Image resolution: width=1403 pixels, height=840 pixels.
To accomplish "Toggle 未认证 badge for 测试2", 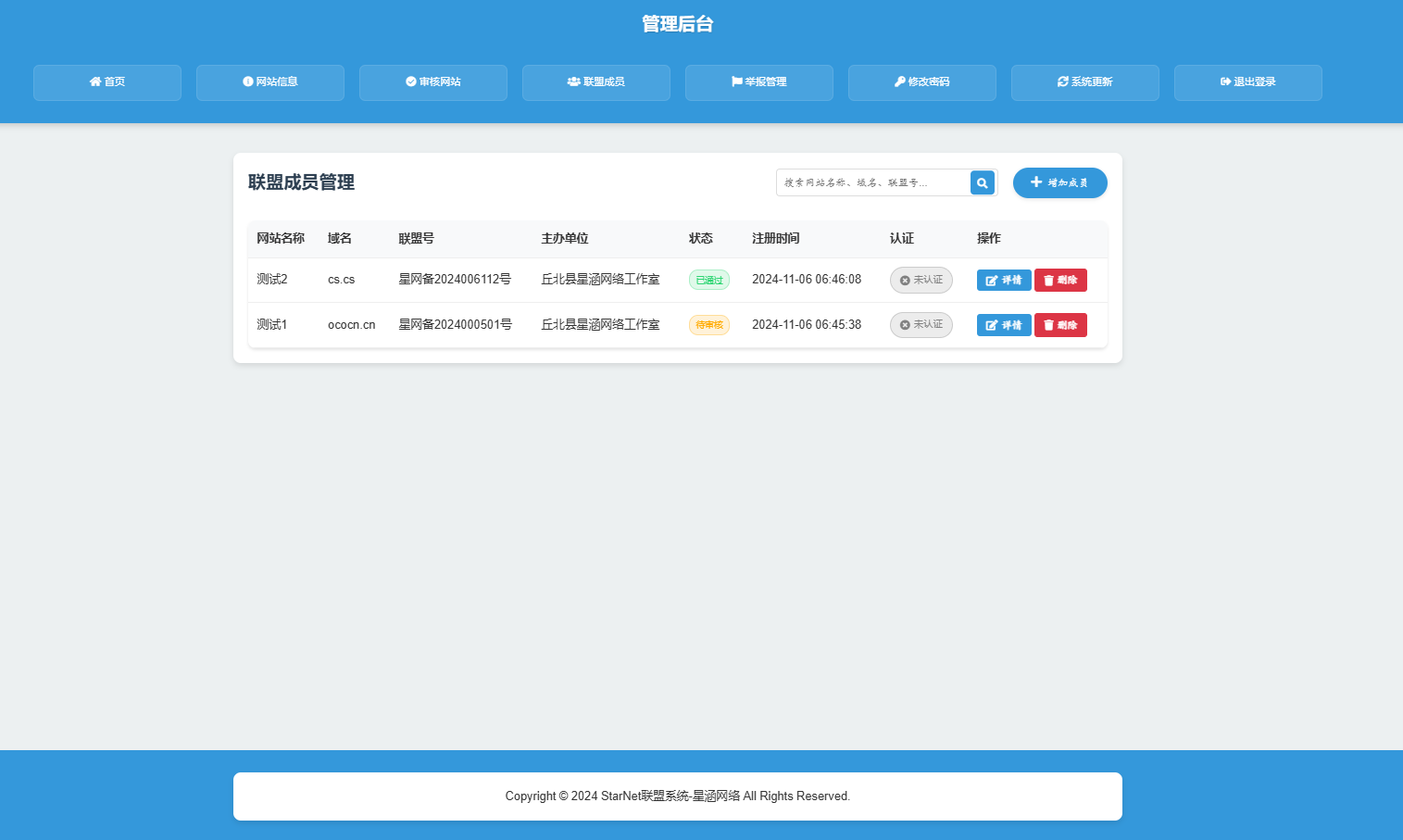I will (921, 280).
